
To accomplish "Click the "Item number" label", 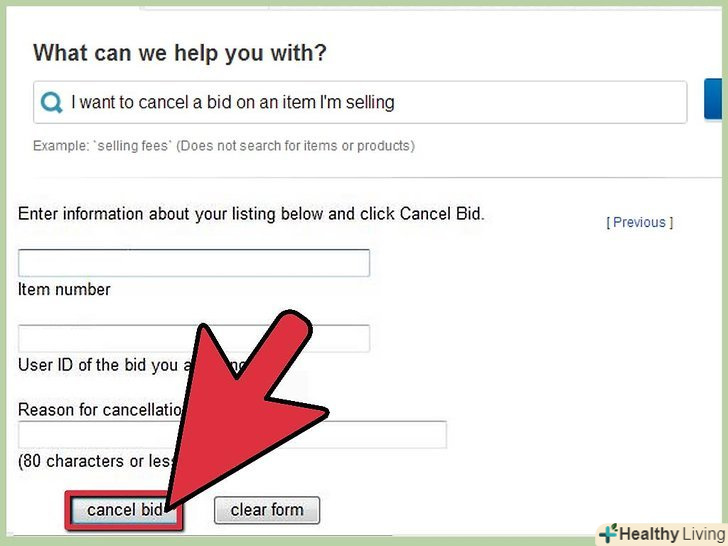I will pos(64,289).
